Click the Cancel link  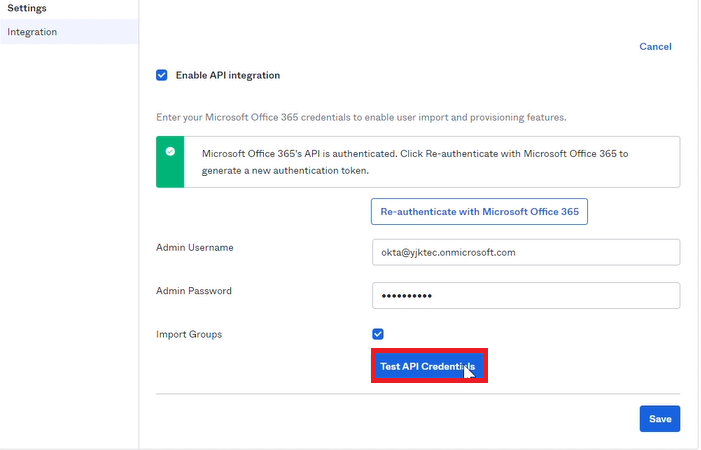click(x=655, y=46)
